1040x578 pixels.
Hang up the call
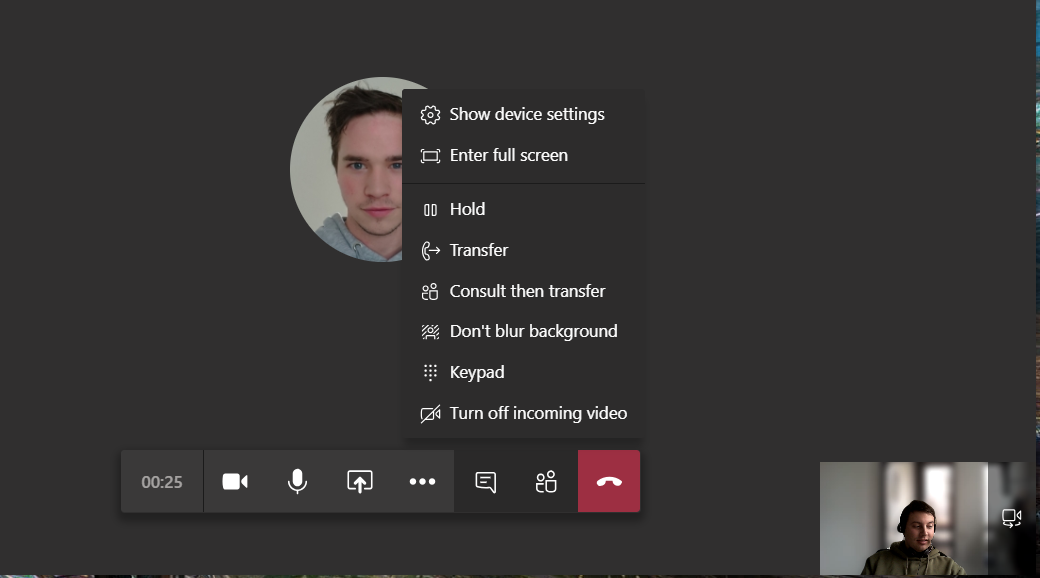click(609, 482)
